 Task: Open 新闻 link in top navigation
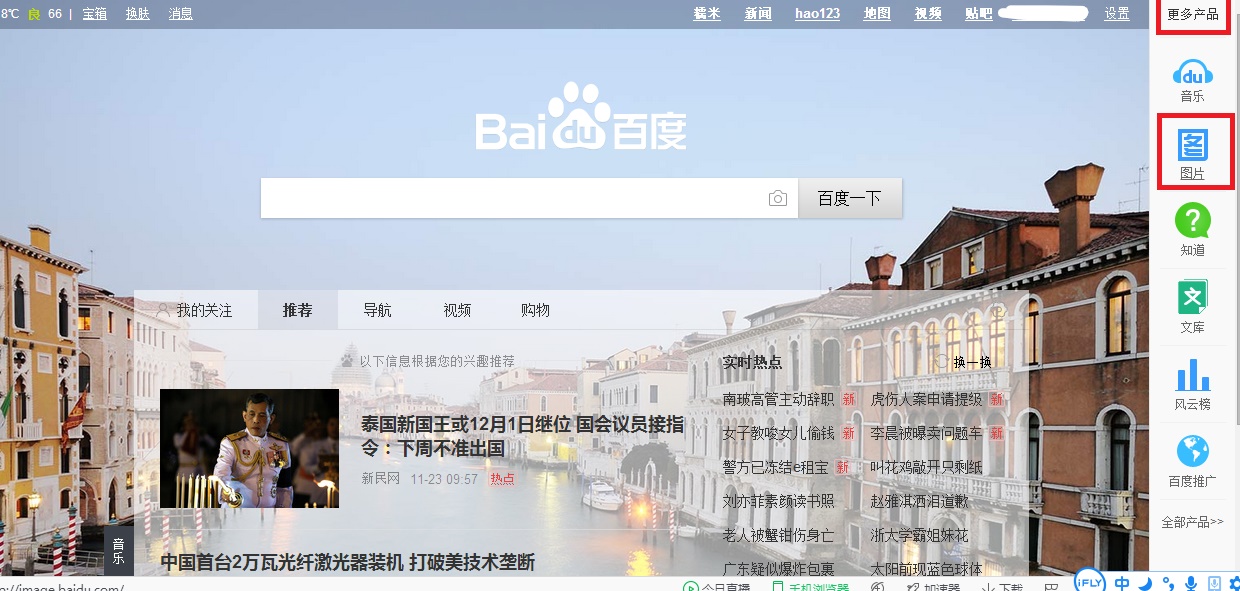tap(758, 14)
